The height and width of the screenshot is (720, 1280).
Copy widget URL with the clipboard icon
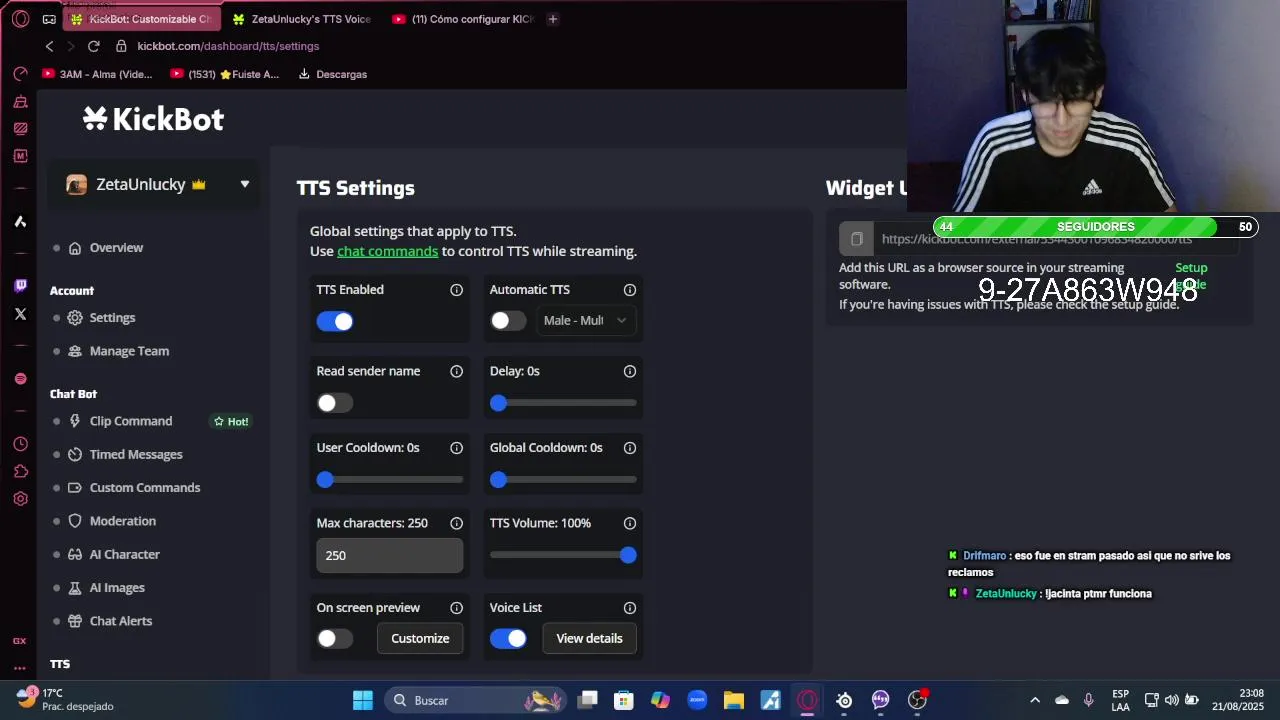point(857,239)
